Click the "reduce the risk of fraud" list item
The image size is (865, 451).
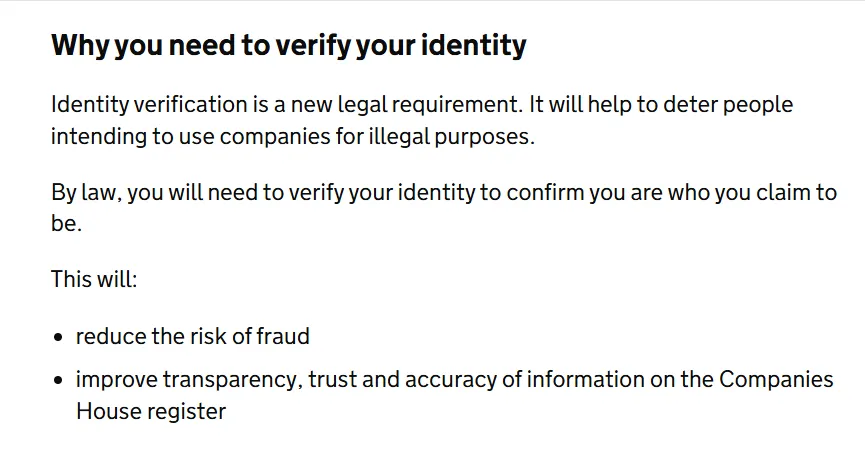pos(193,337)
